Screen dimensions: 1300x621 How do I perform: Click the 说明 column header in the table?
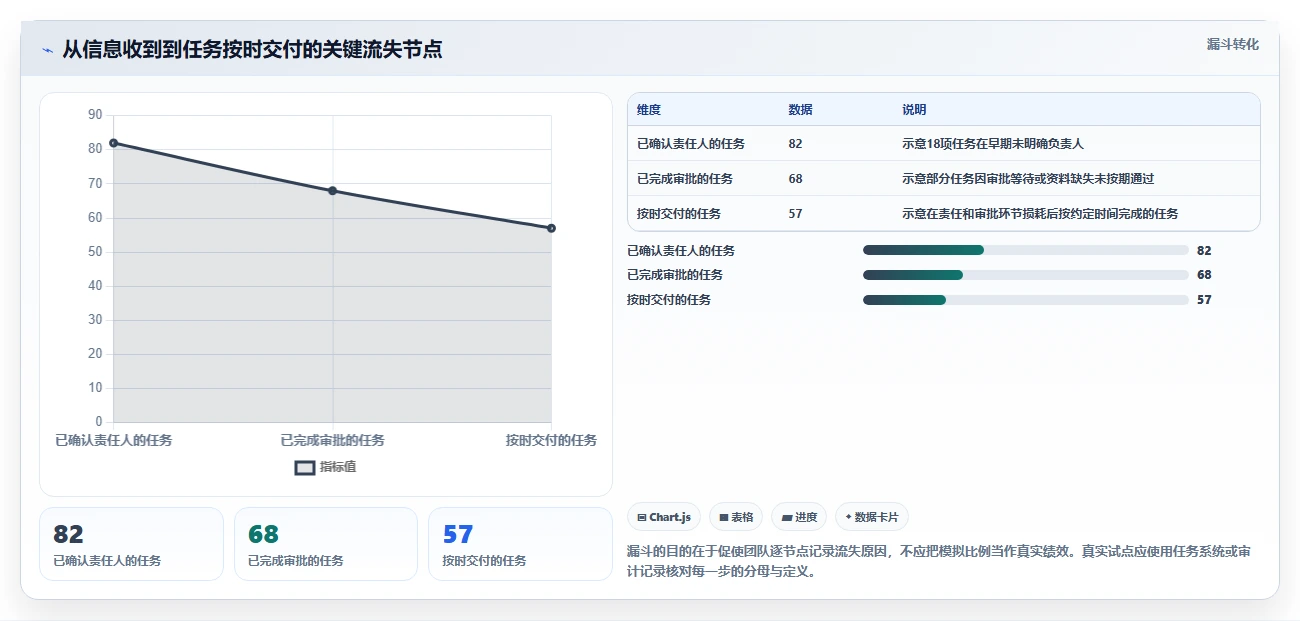[x=914, y=110]
